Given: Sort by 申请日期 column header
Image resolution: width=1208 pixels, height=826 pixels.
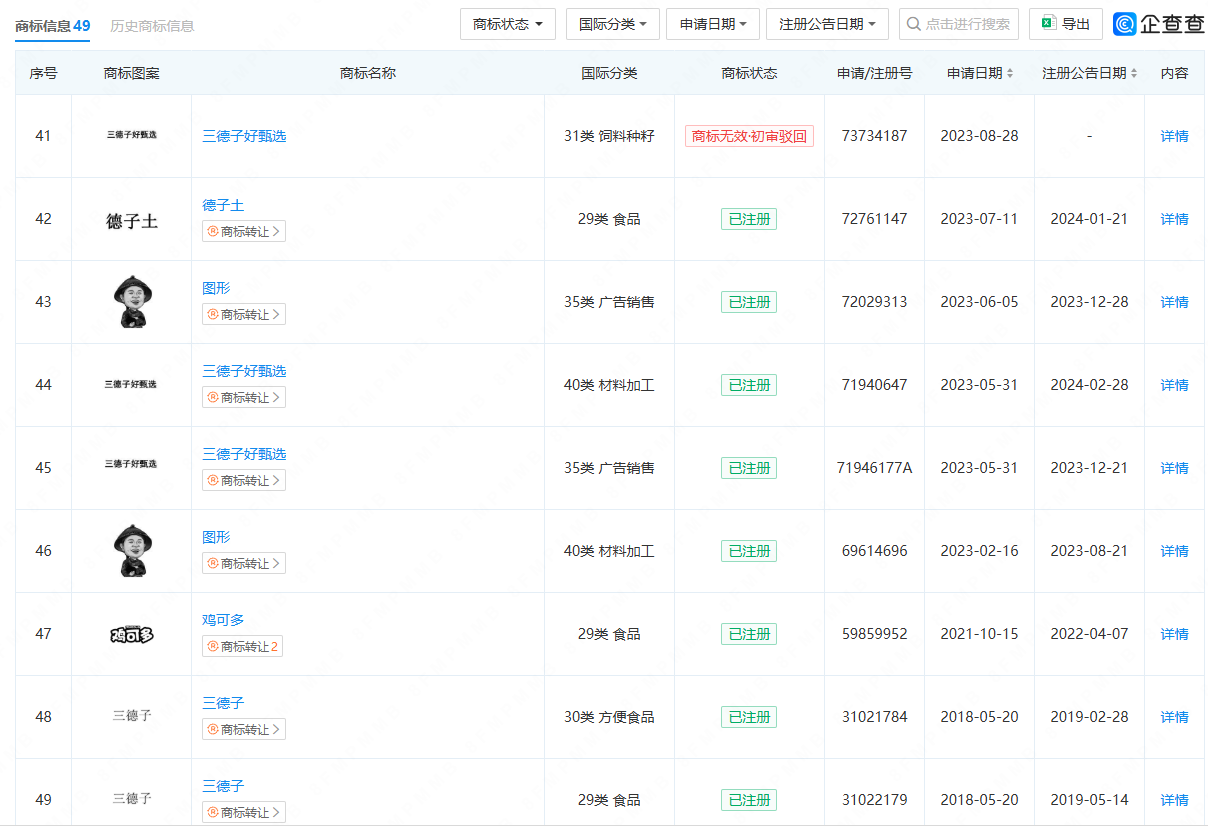Looking at the screenshot, I should pos(979,73).
